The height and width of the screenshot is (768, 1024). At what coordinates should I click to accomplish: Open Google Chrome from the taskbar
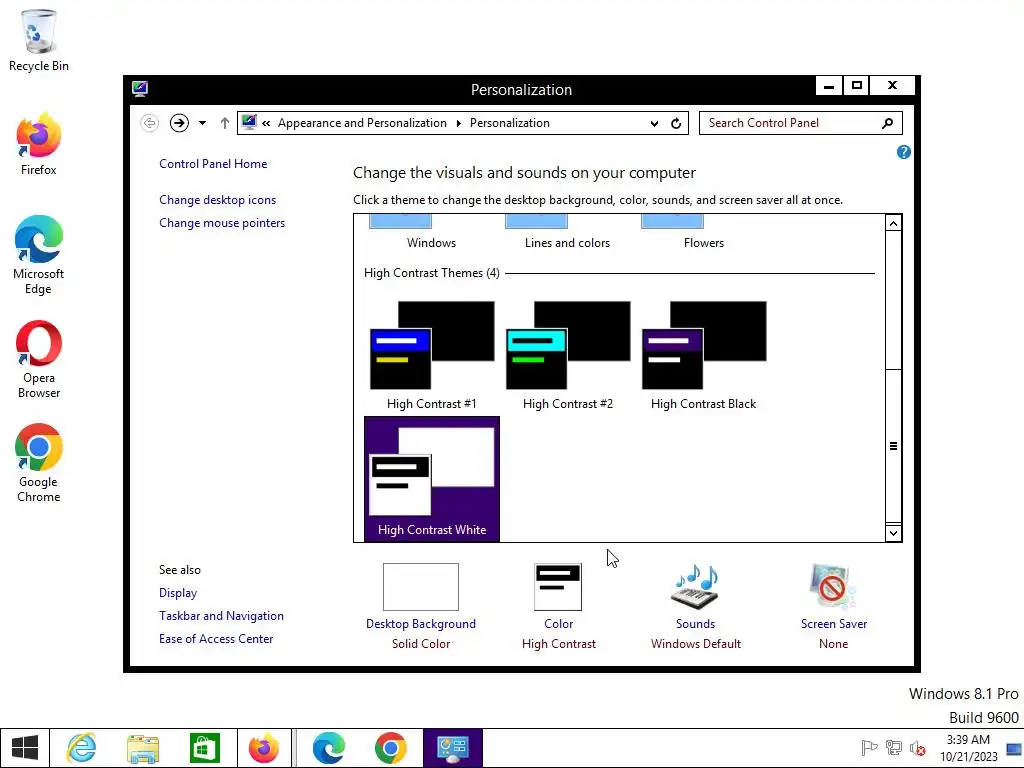point(391,748)
